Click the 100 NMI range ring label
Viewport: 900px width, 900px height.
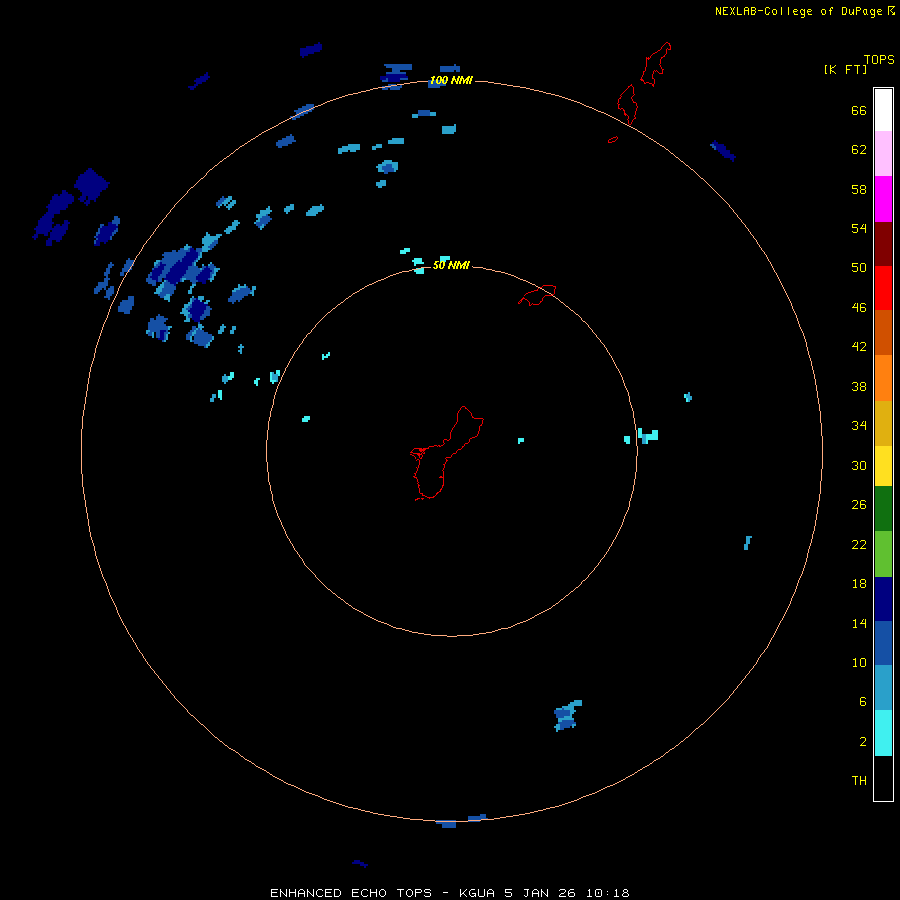(x=451, y=80)
